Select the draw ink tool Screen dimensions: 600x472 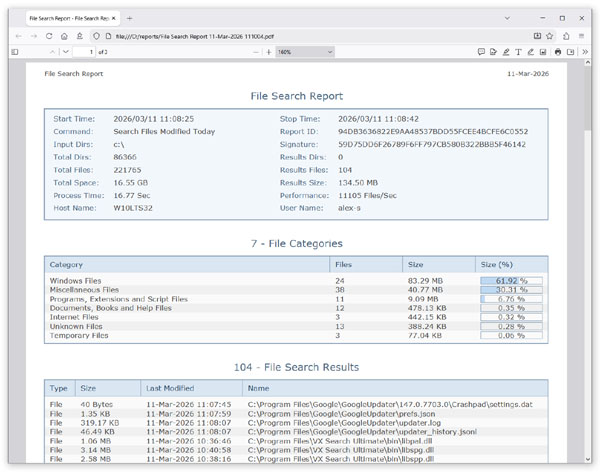tap(530, 52)
